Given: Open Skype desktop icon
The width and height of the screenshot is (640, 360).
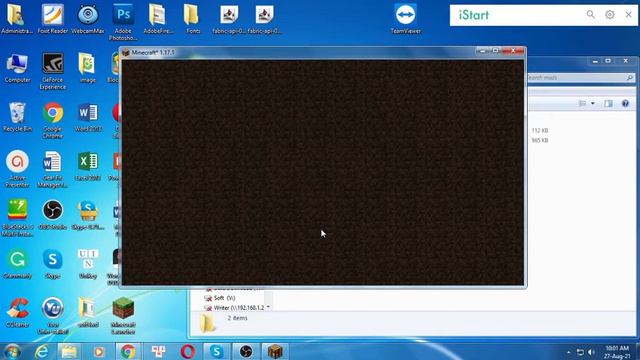Looking at the screenshot, I should click(52, 264).
